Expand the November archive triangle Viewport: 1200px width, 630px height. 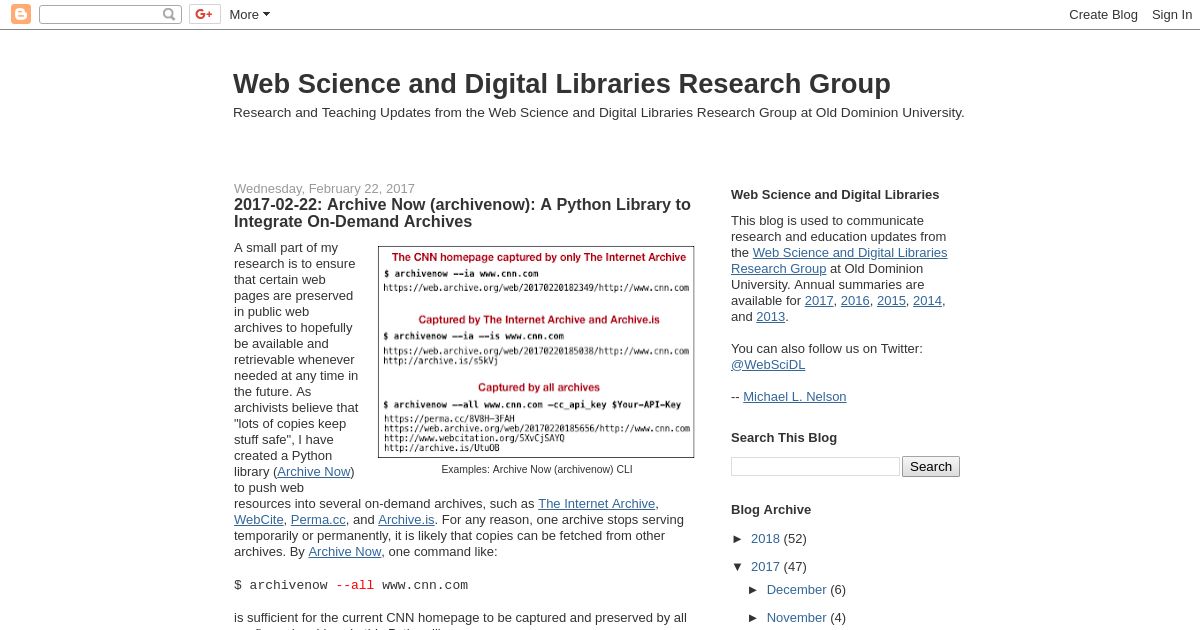tap(754, 617)
